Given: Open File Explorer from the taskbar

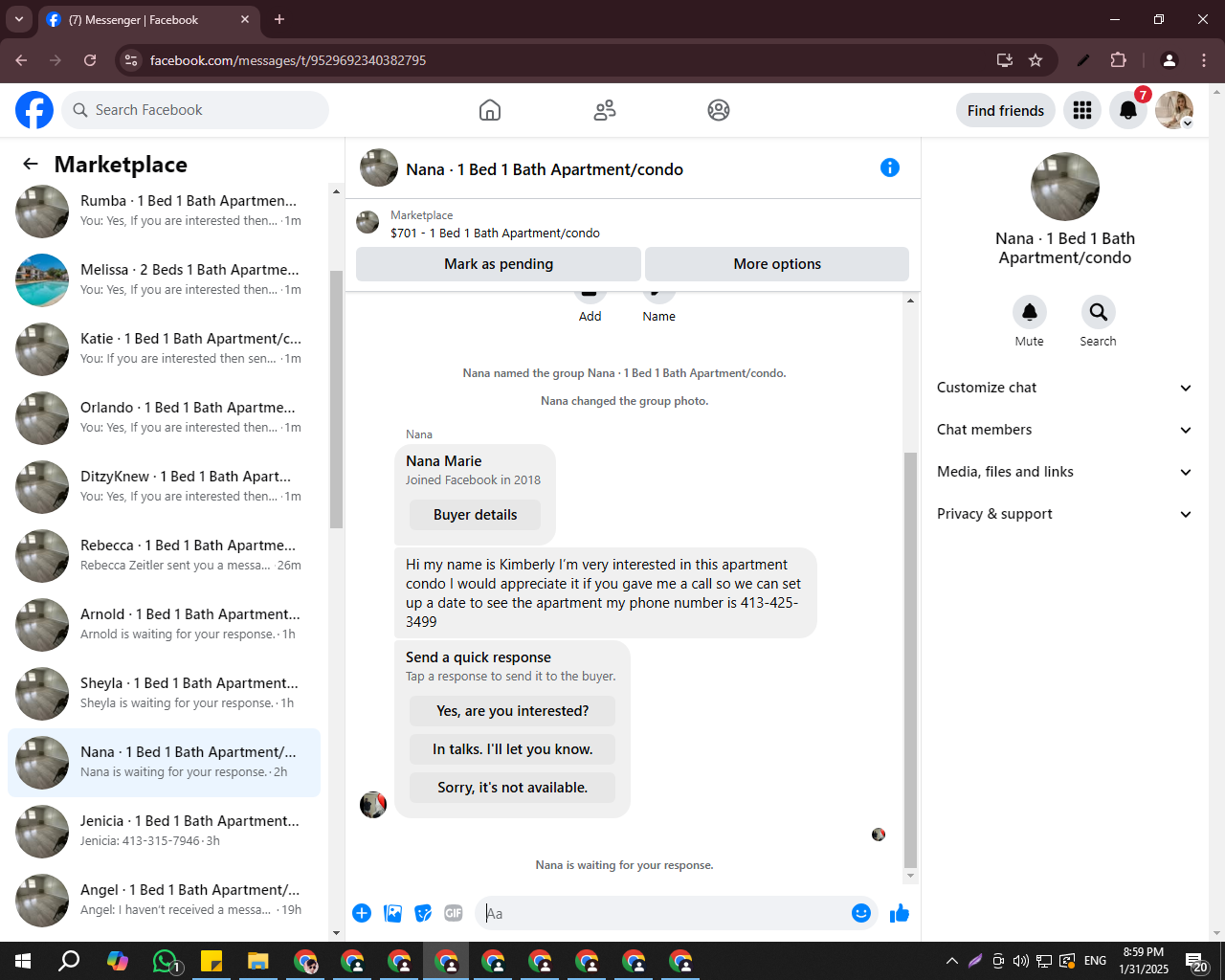Looking at the screenshot, I should pos(258,961).
